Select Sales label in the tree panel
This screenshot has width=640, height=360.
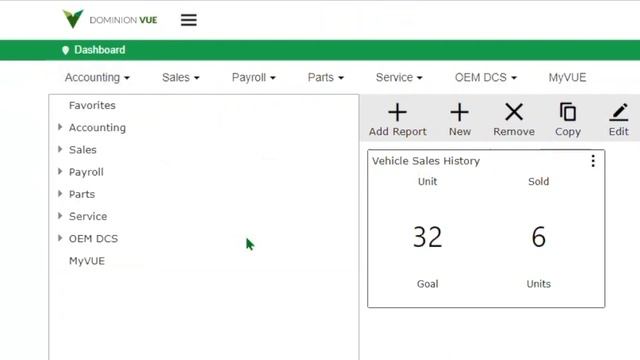(83, 150)
